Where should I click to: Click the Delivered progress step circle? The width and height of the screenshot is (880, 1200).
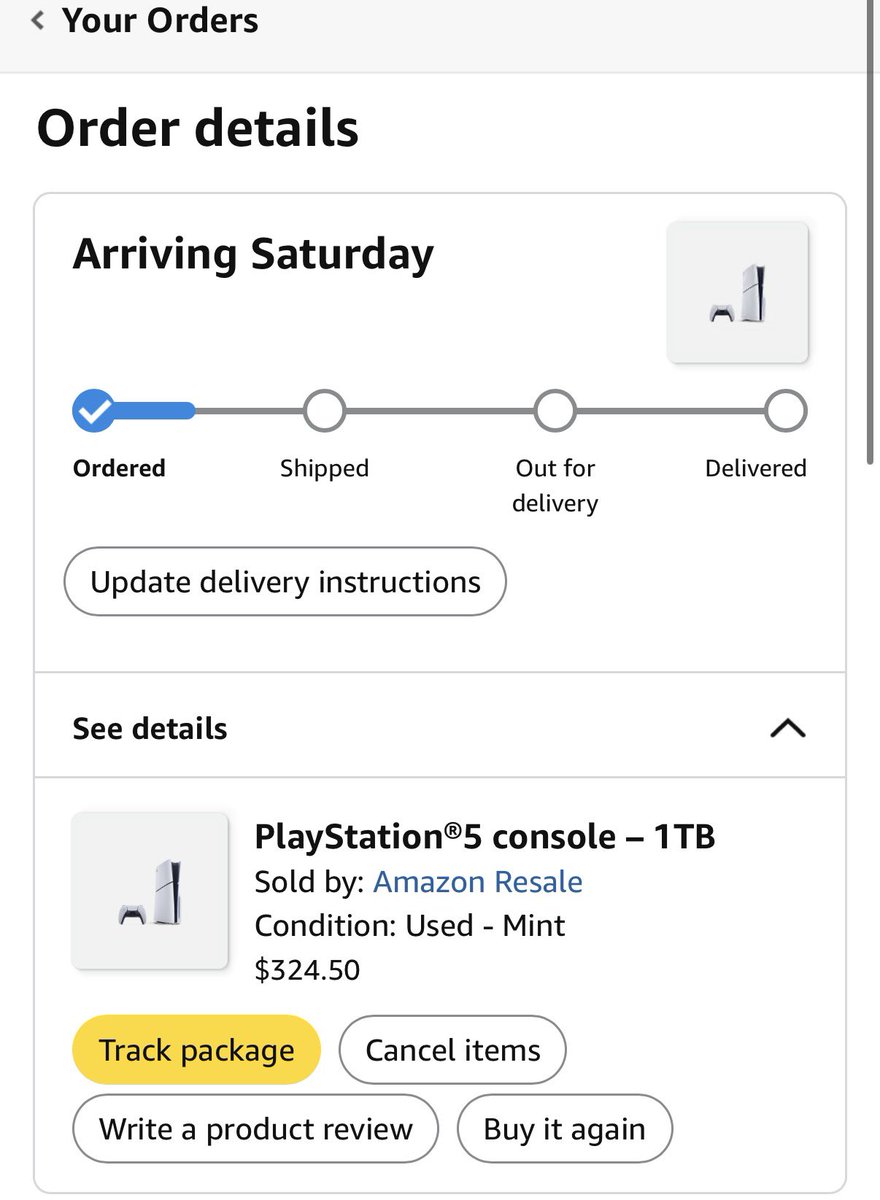[x=786, y=411]
